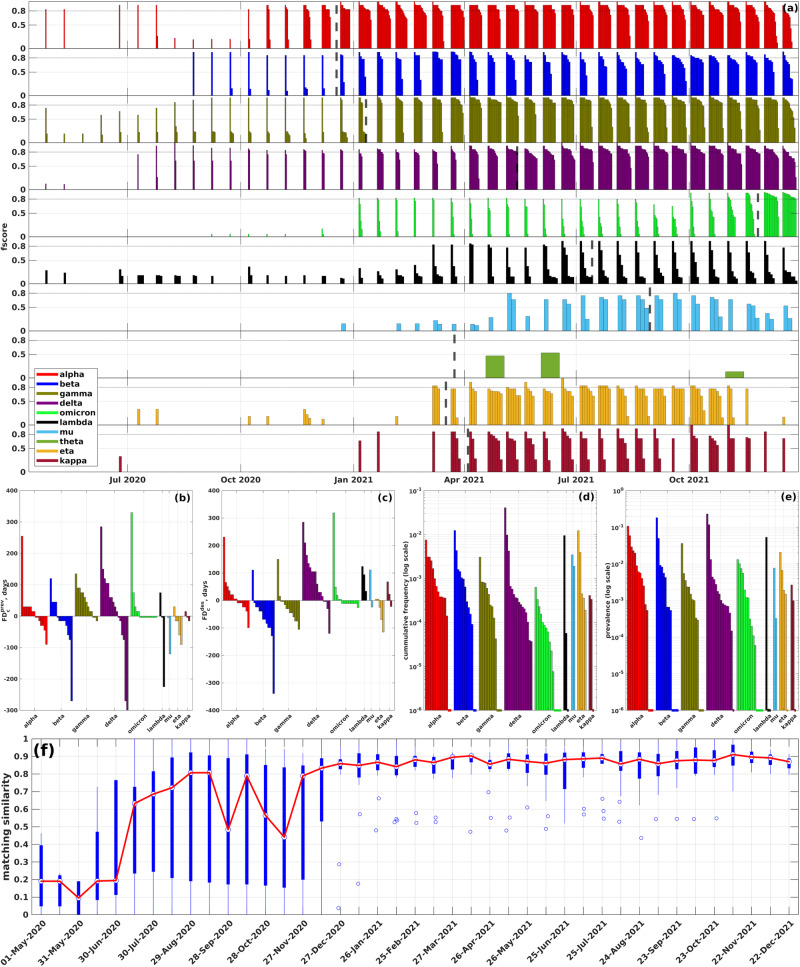This screenshot has width=800, height=967.
Task: Click the purple delta swatch in the legend
Action: [x=47, y=403]
